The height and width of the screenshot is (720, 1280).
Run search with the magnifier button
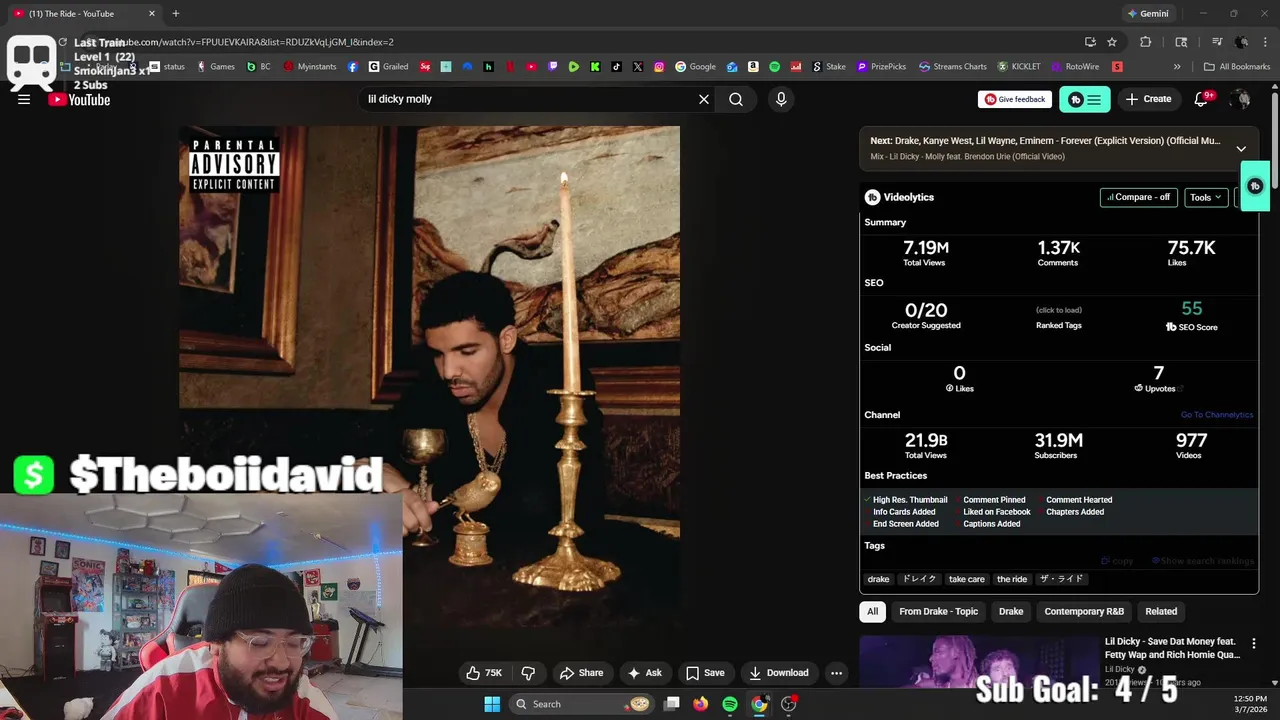click(736, 99)
